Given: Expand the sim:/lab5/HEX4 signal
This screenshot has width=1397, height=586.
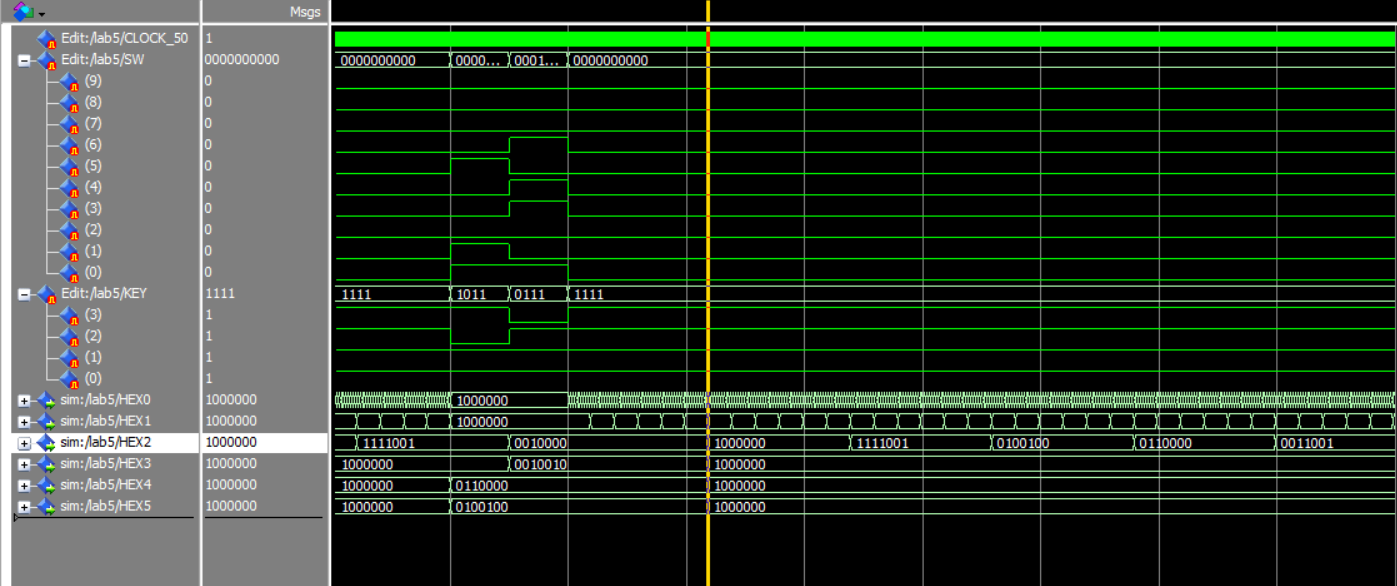Looking at the screenshot, I should click(x=24, y=485).
